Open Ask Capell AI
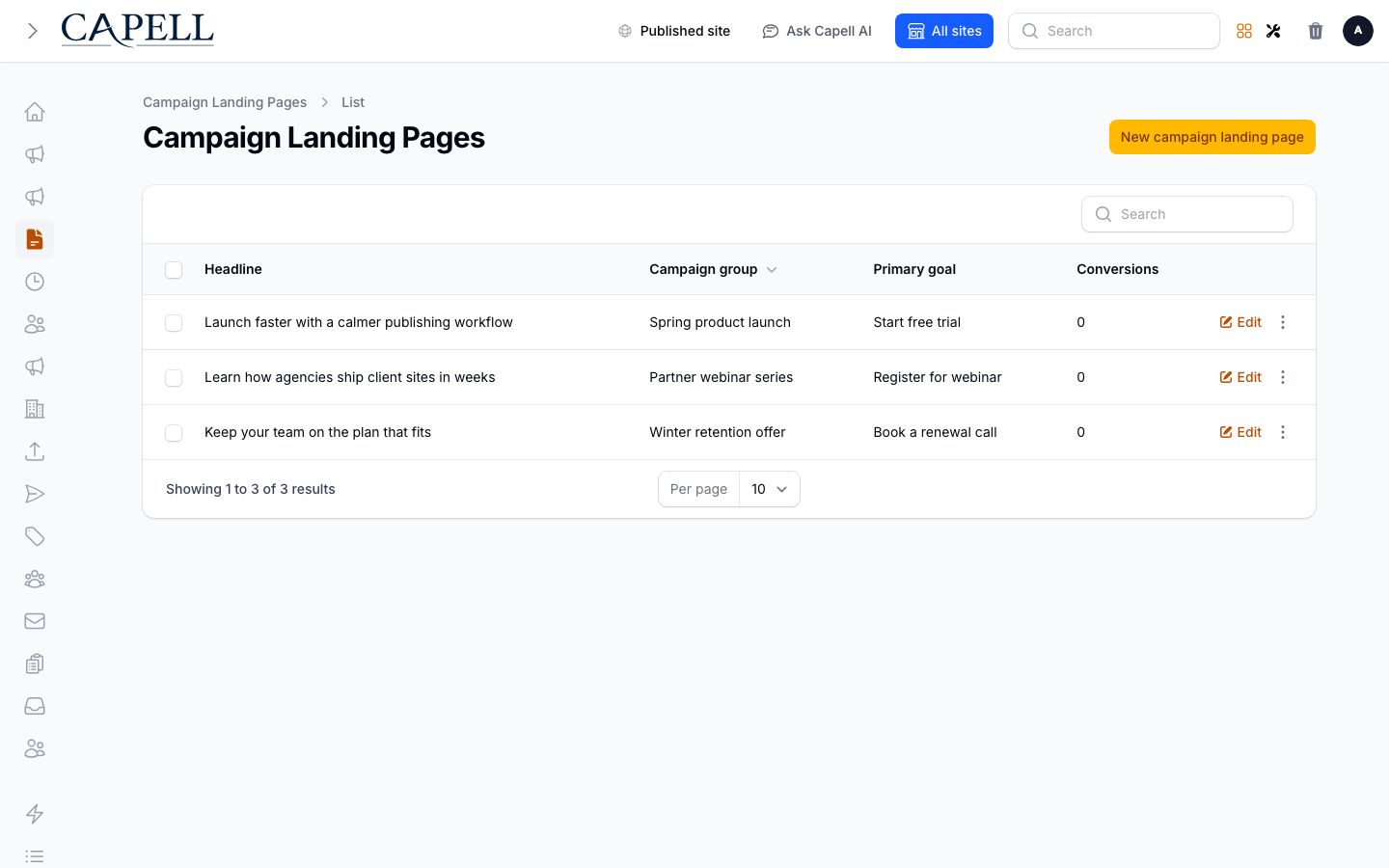 point(817,31)
